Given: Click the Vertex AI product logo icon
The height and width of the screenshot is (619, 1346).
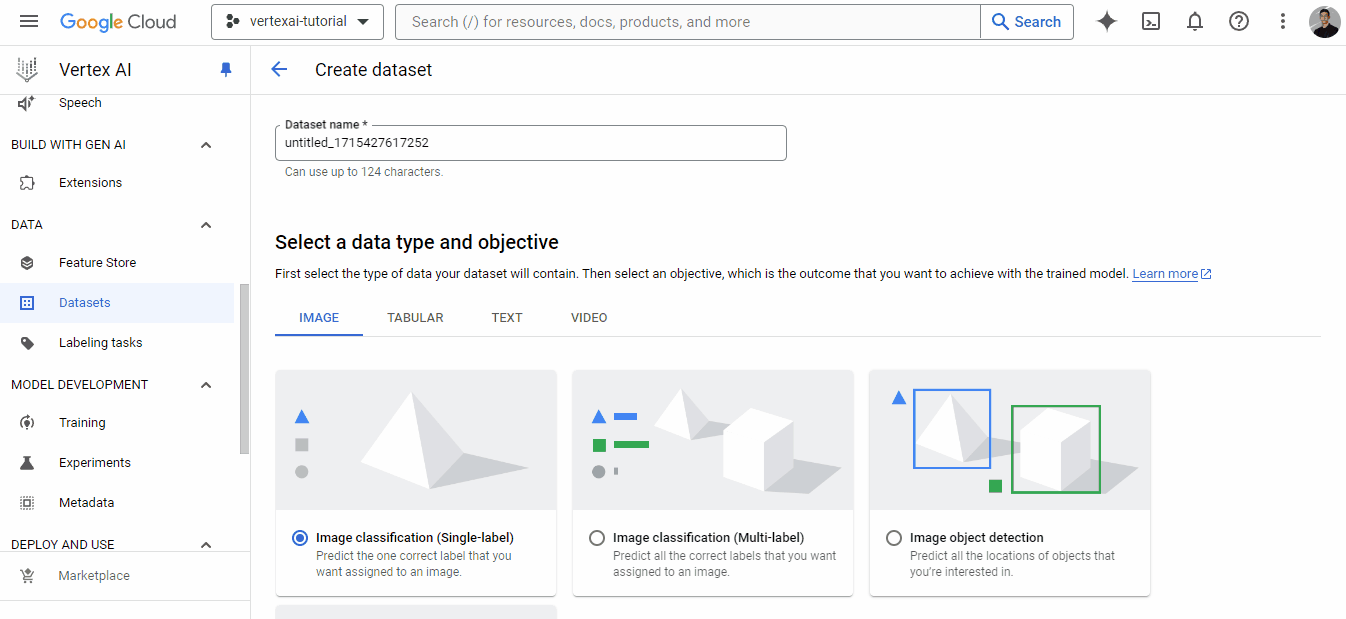Looking at the screenshot, I should coord(27,70).
